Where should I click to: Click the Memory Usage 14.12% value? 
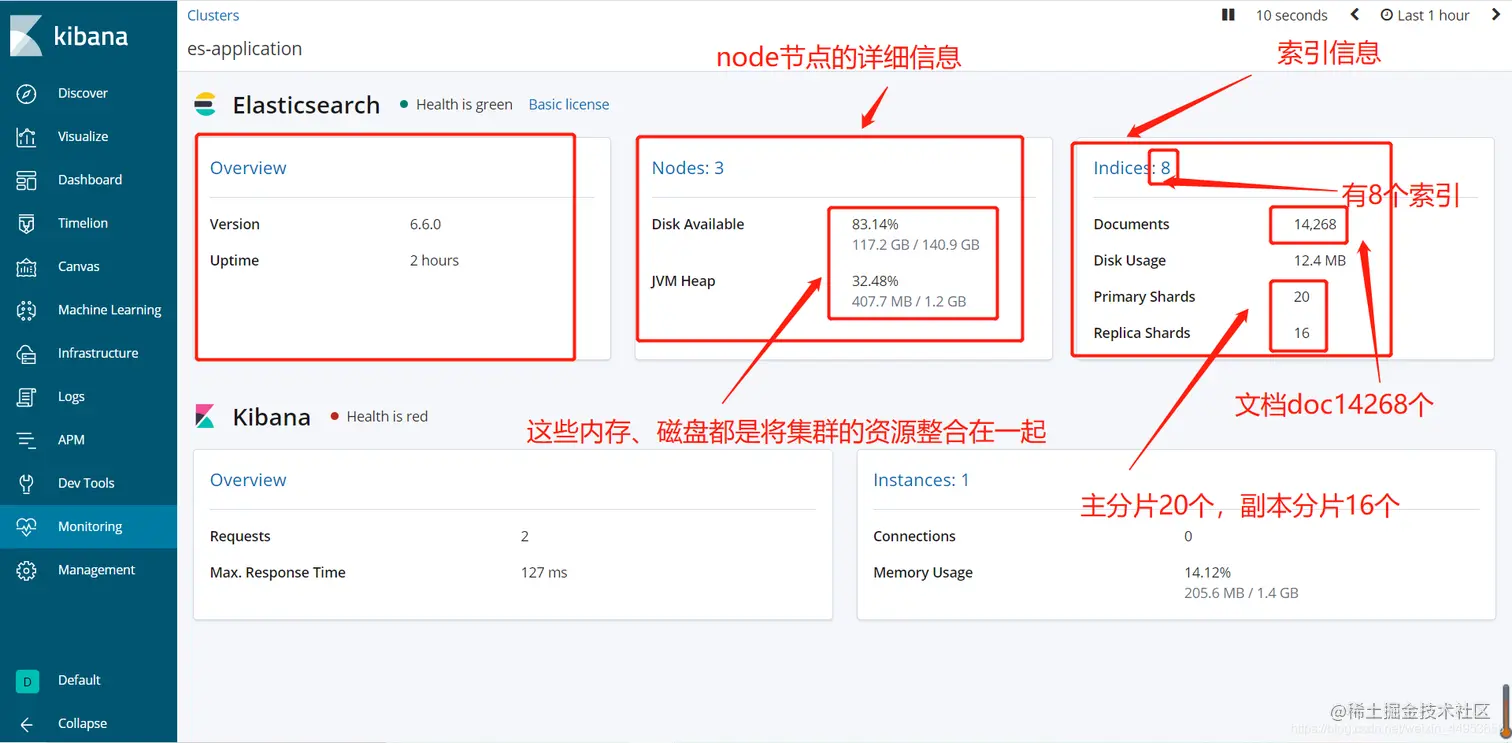tap(1207, 572)
